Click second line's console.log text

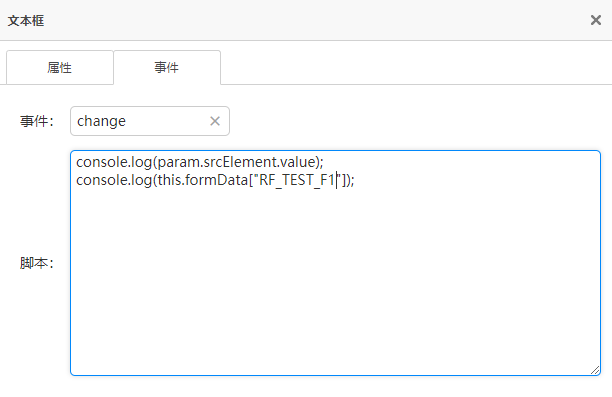click(x=114, y=180)
